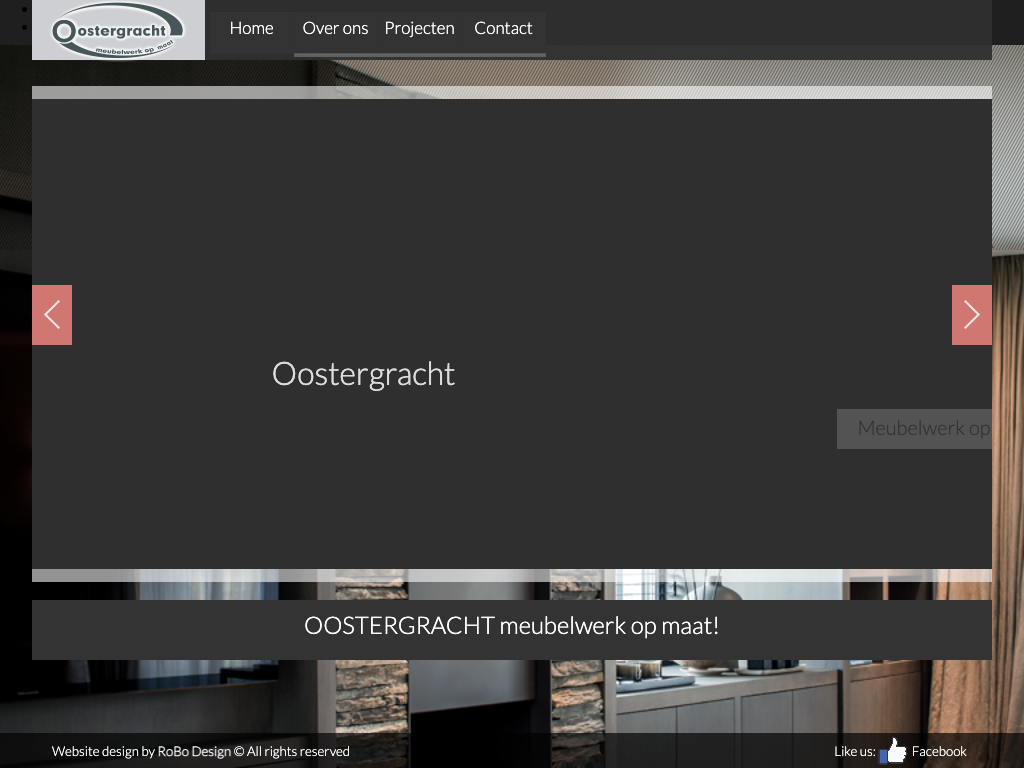The image size is (1024, 768).
Task: Click the 'Oostergracht' slide title
Action: [x=363, y=373]
